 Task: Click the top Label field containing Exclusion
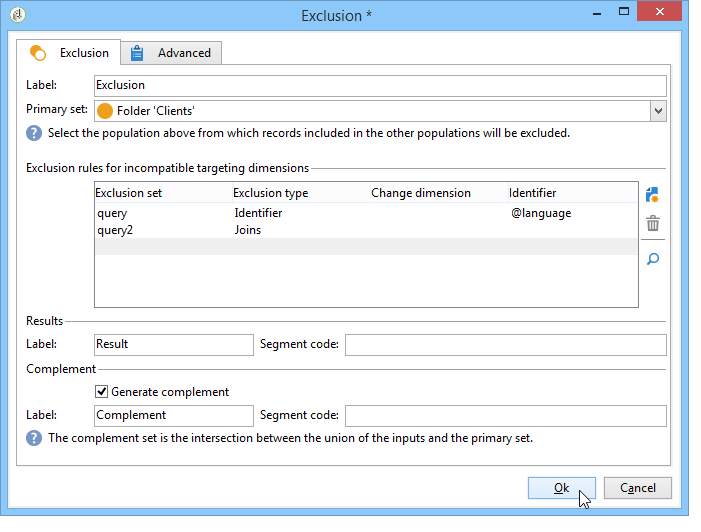coord(380,85)
